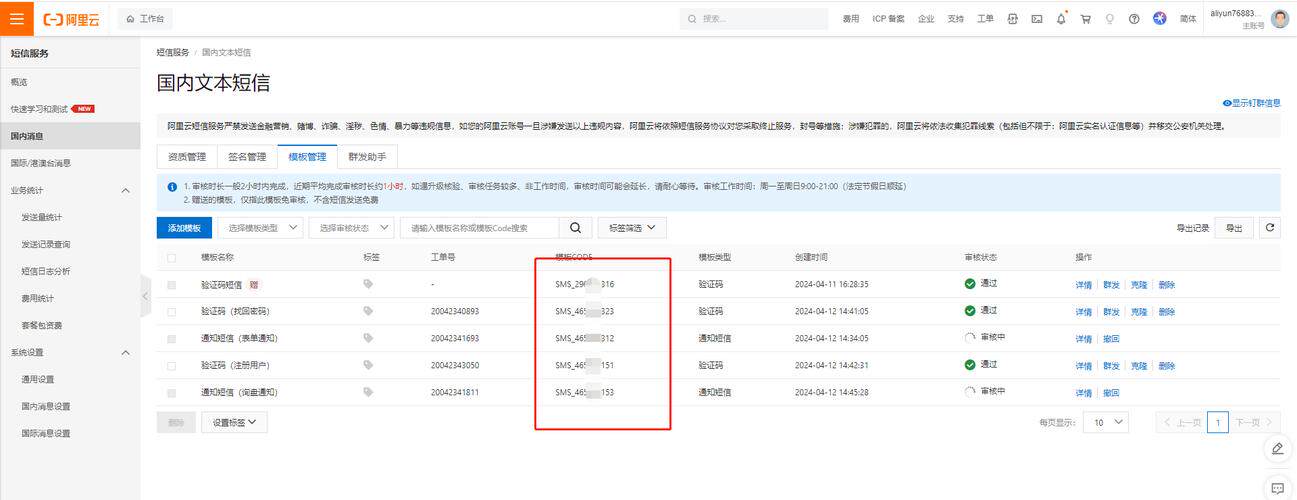
Task: Click the tag icon in the 通知短信（询盘通知）row
Action: tap(368, 392)
